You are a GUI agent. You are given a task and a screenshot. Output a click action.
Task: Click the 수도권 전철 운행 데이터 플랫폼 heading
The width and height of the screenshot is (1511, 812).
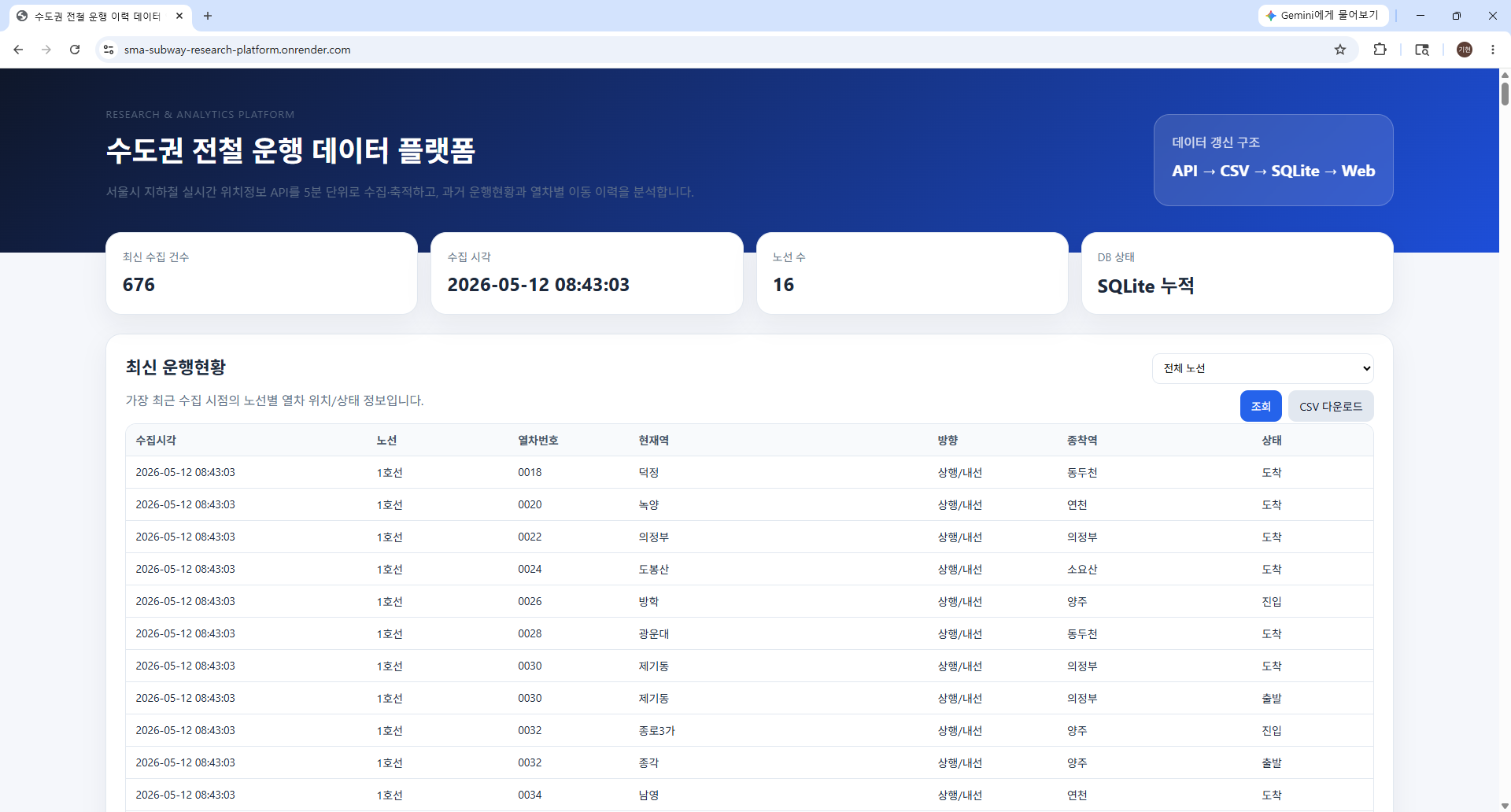pyautogui.click(x=290, y=150)
